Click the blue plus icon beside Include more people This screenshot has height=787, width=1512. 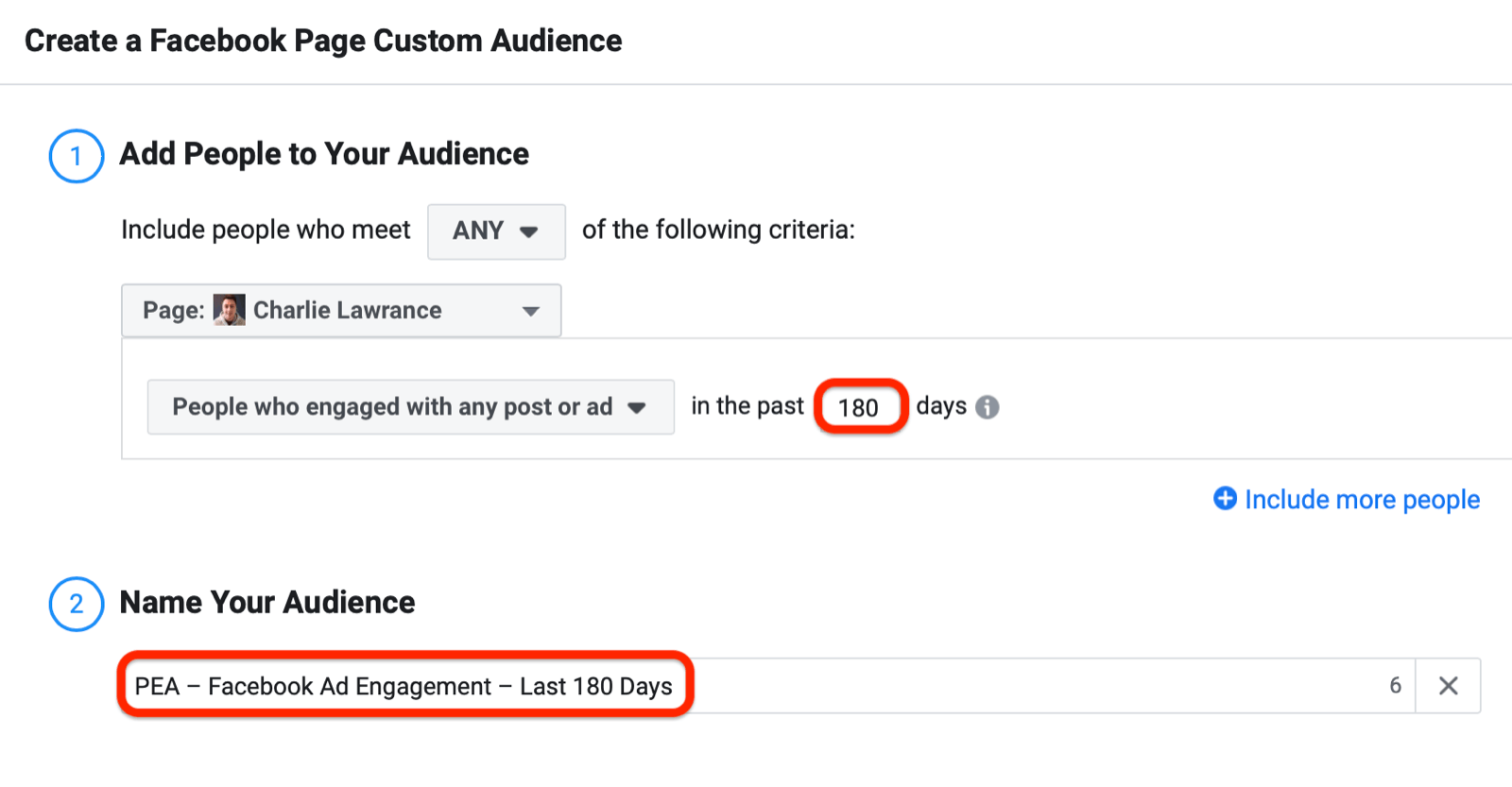tap(1225, 499)
